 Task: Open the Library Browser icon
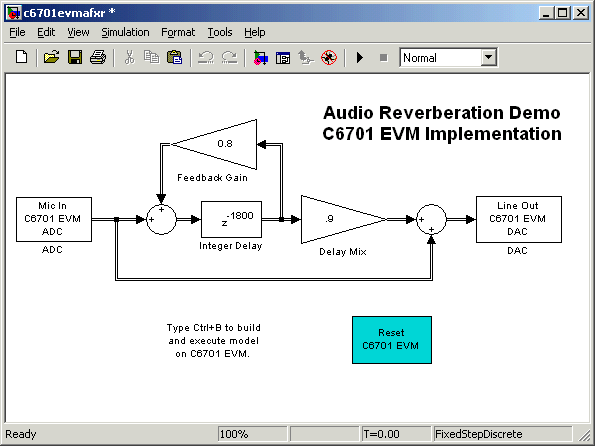[x=261, y=58]
